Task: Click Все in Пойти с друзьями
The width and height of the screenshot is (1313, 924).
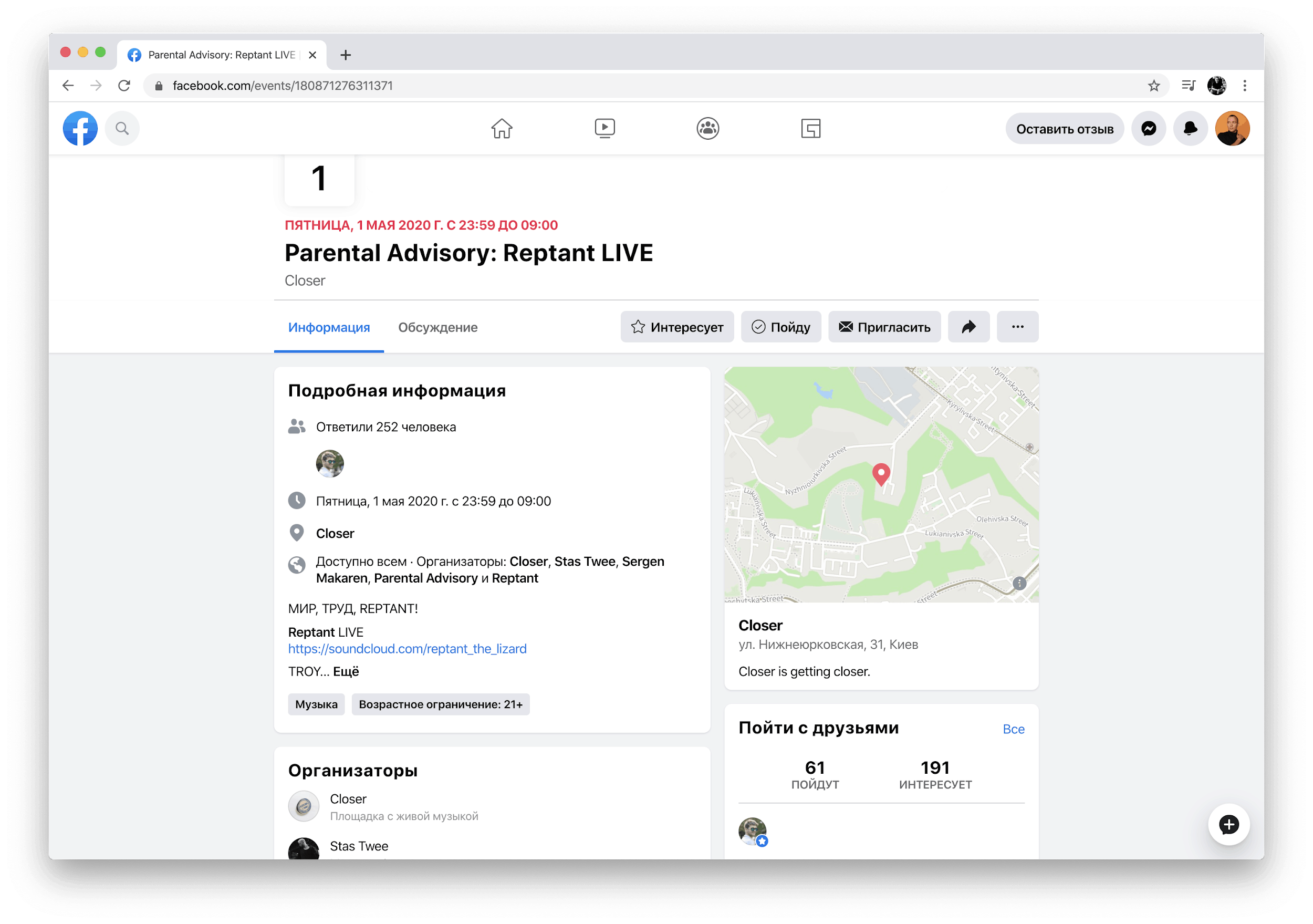Action: (1013, 730)
